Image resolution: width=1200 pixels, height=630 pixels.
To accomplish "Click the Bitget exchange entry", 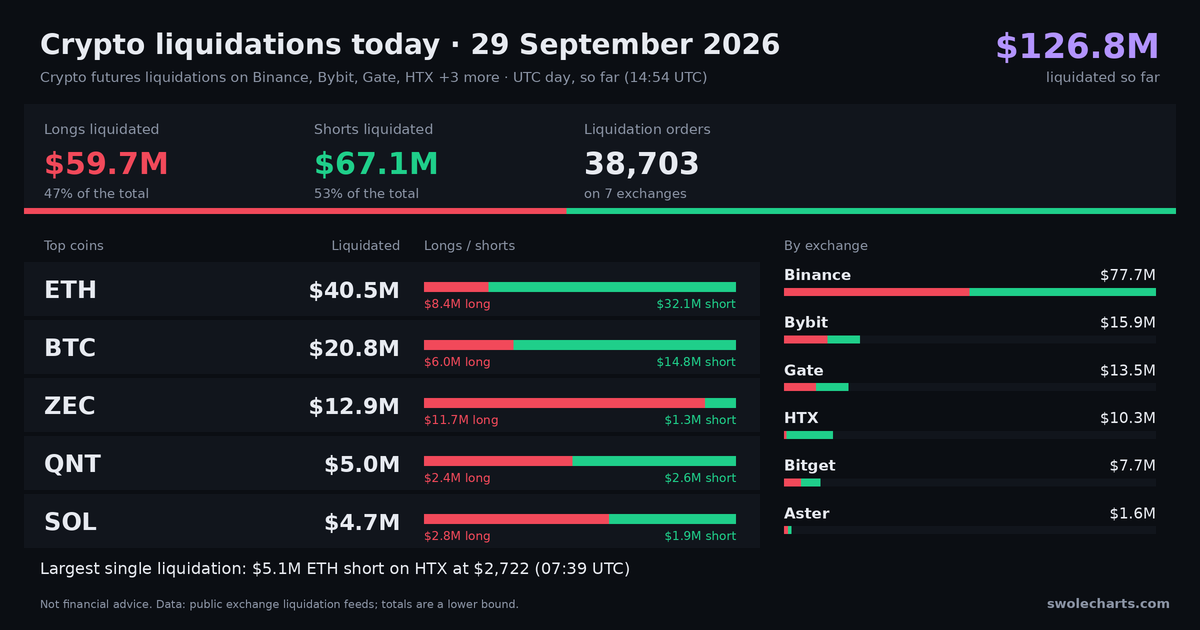I will point(970,473).
